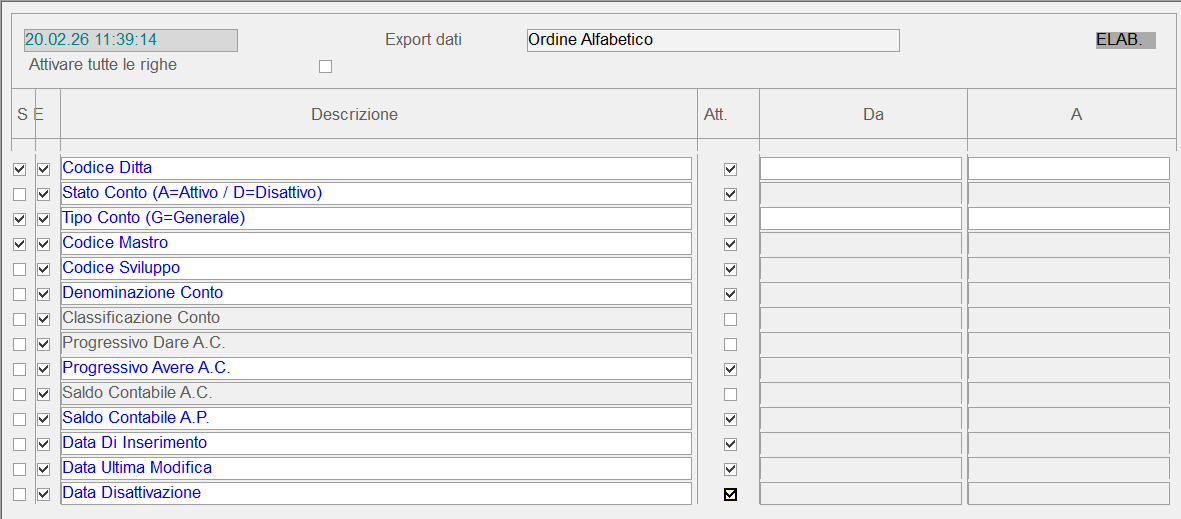1181x519 pixels.
Task: Enable Att. checkbox for Progressivo Dare A.C.
Action: pos(730,344)
